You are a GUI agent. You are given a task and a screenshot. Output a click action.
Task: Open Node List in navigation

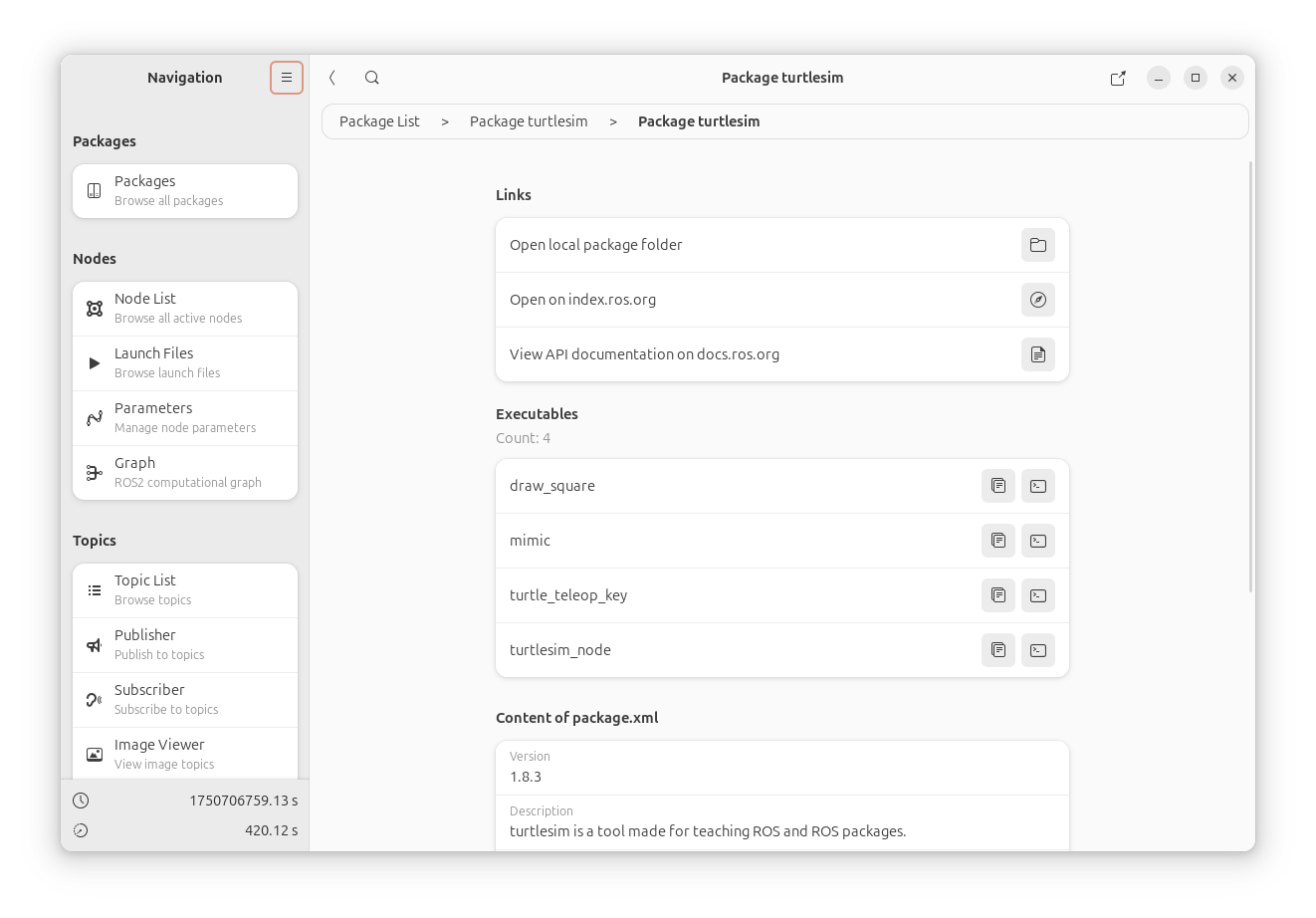tap(185, 309)
